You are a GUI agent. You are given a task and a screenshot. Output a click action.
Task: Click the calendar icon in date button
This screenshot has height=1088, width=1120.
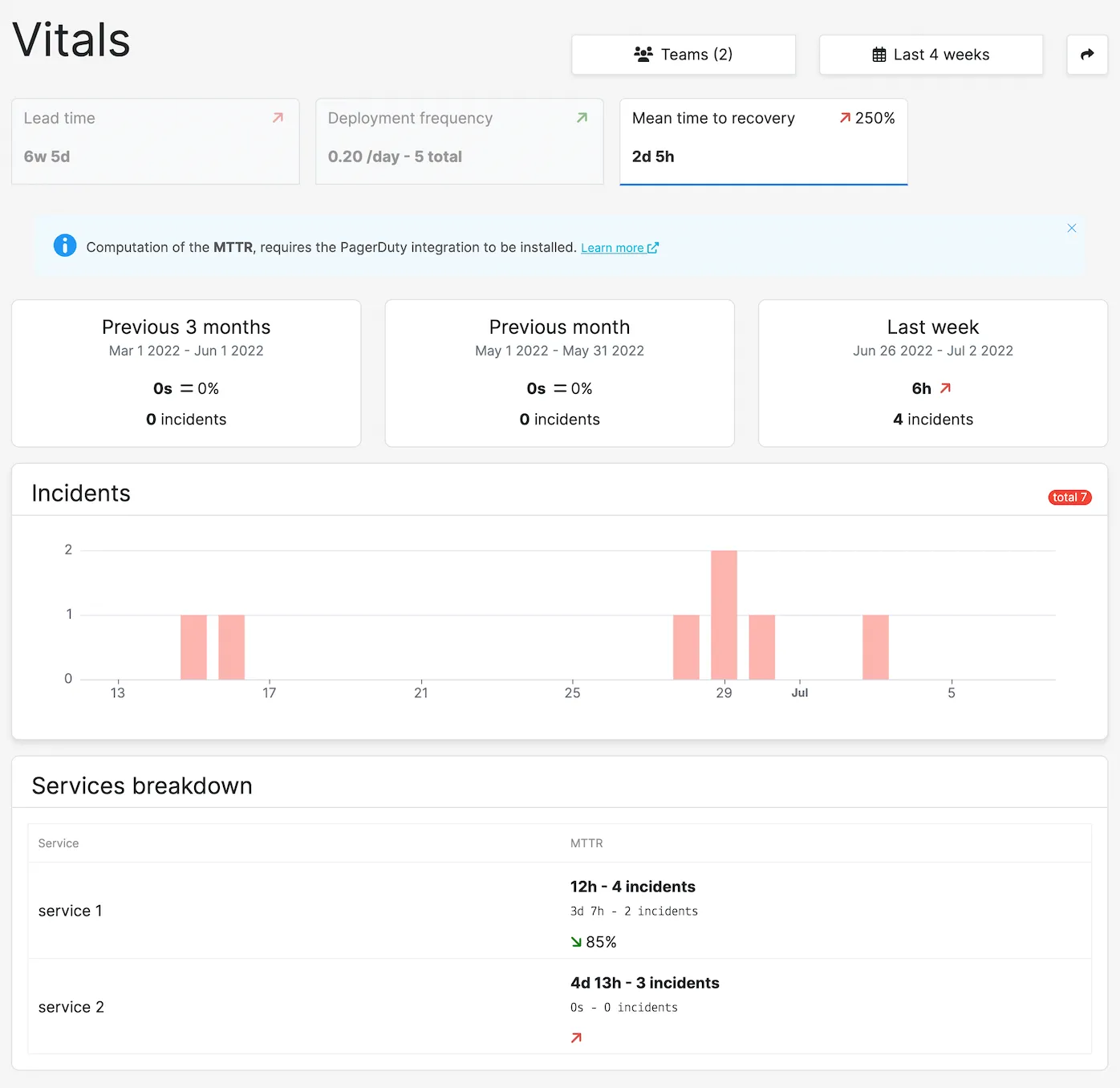pyautogui.click(x=879, y=55)
